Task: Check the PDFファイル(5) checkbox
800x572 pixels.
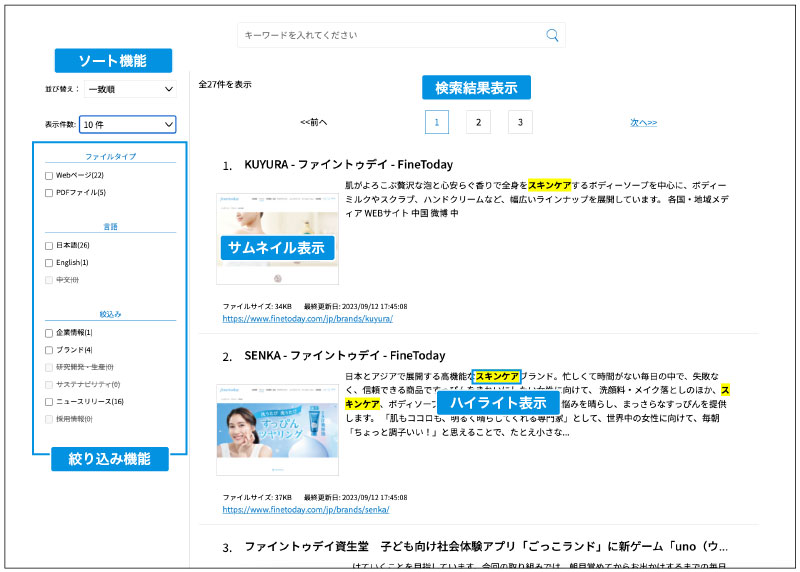Action: [x=49, y=193]
